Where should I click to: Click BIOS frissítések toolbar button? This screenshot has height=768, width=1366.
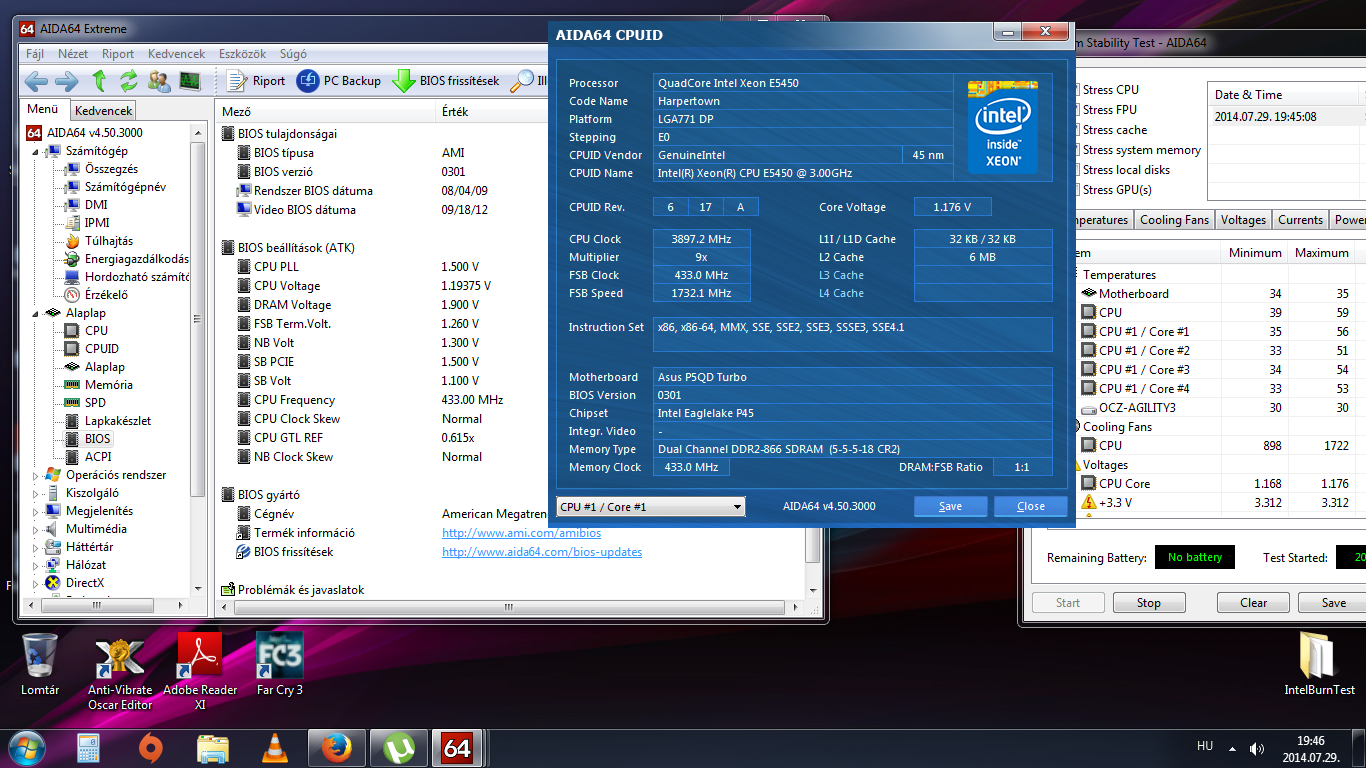446,81
